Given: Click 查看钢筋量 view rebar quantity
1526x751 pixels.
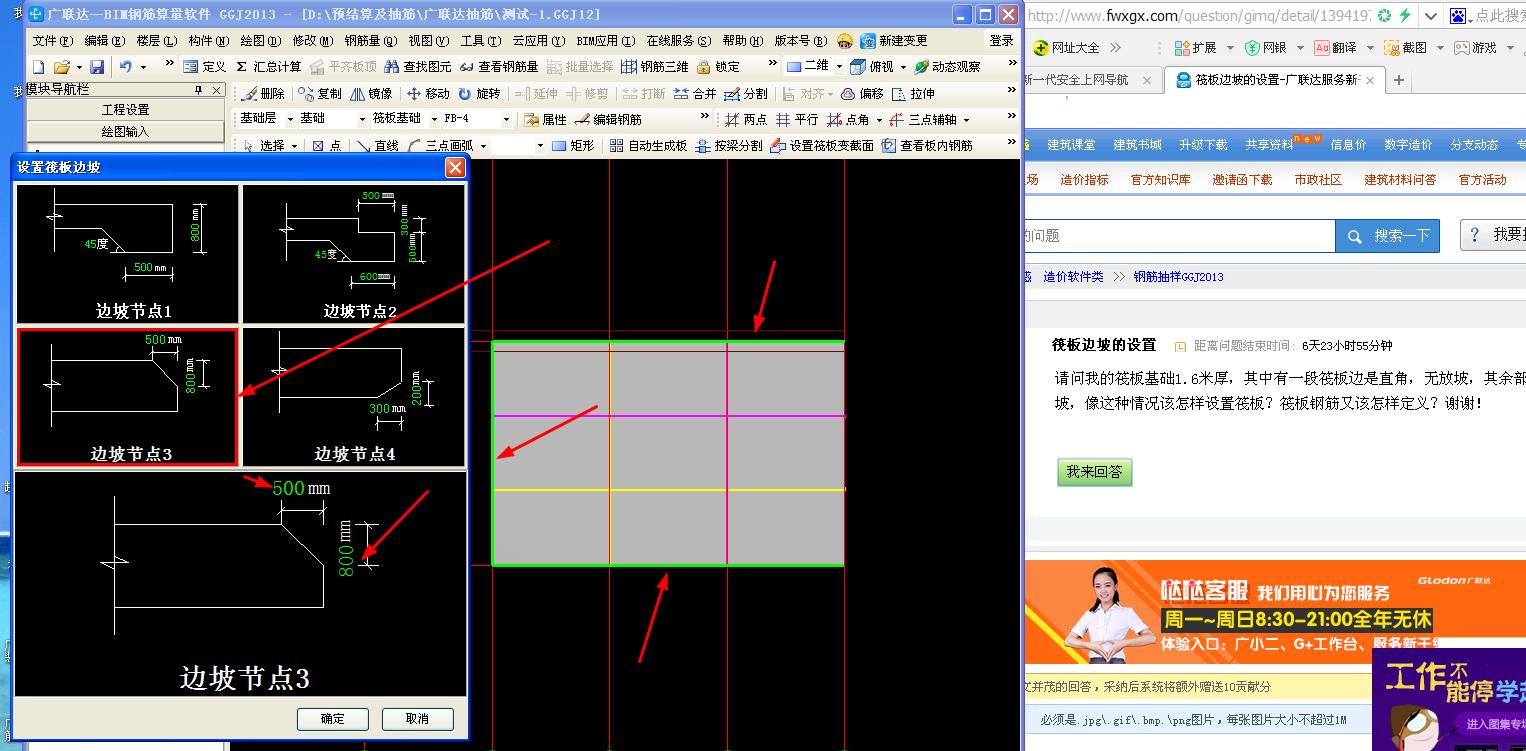Looking at the screenshot, I should [498, 67].
